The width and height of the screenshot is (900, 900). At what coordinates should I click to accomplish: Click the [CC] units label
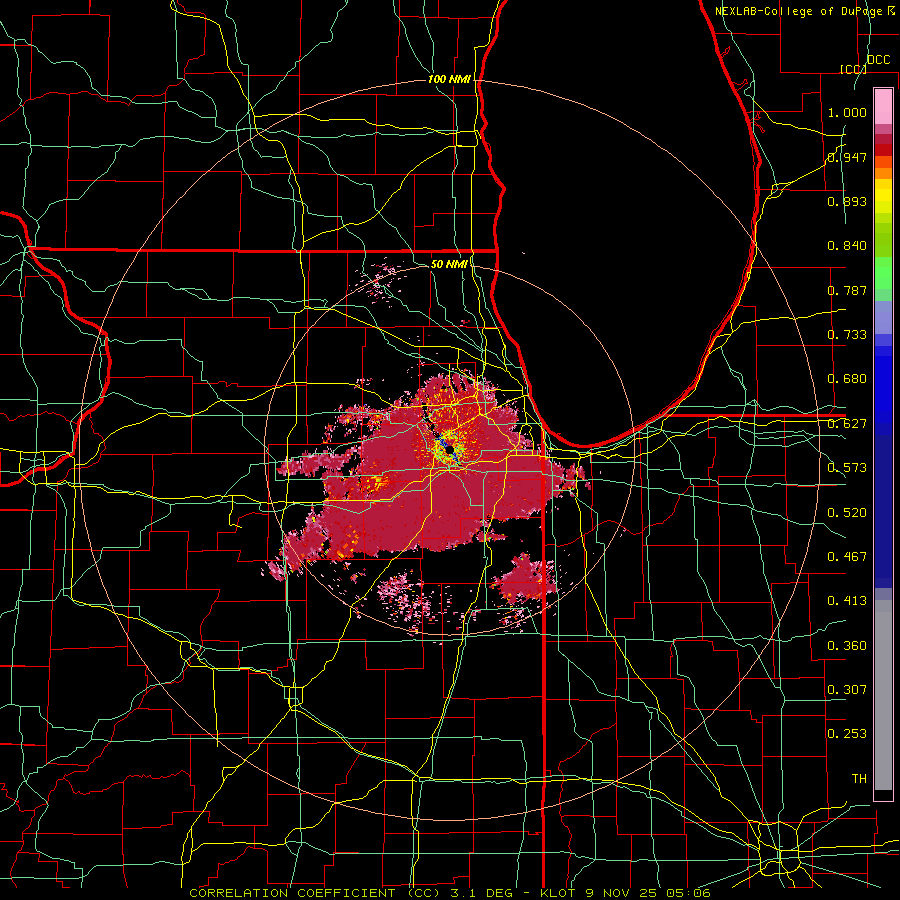pos(854,69)
